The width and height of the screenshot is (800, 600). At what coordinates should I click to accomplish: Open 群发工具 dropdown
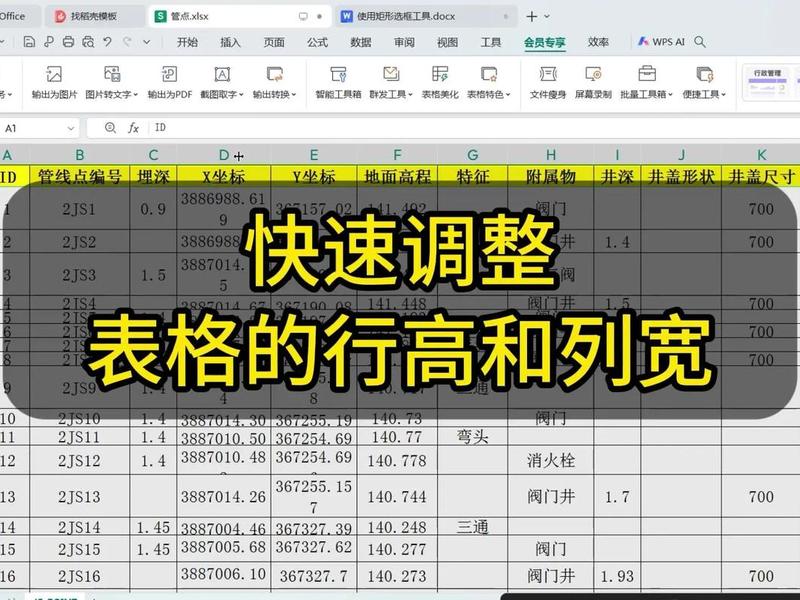[x=391, y=83]
